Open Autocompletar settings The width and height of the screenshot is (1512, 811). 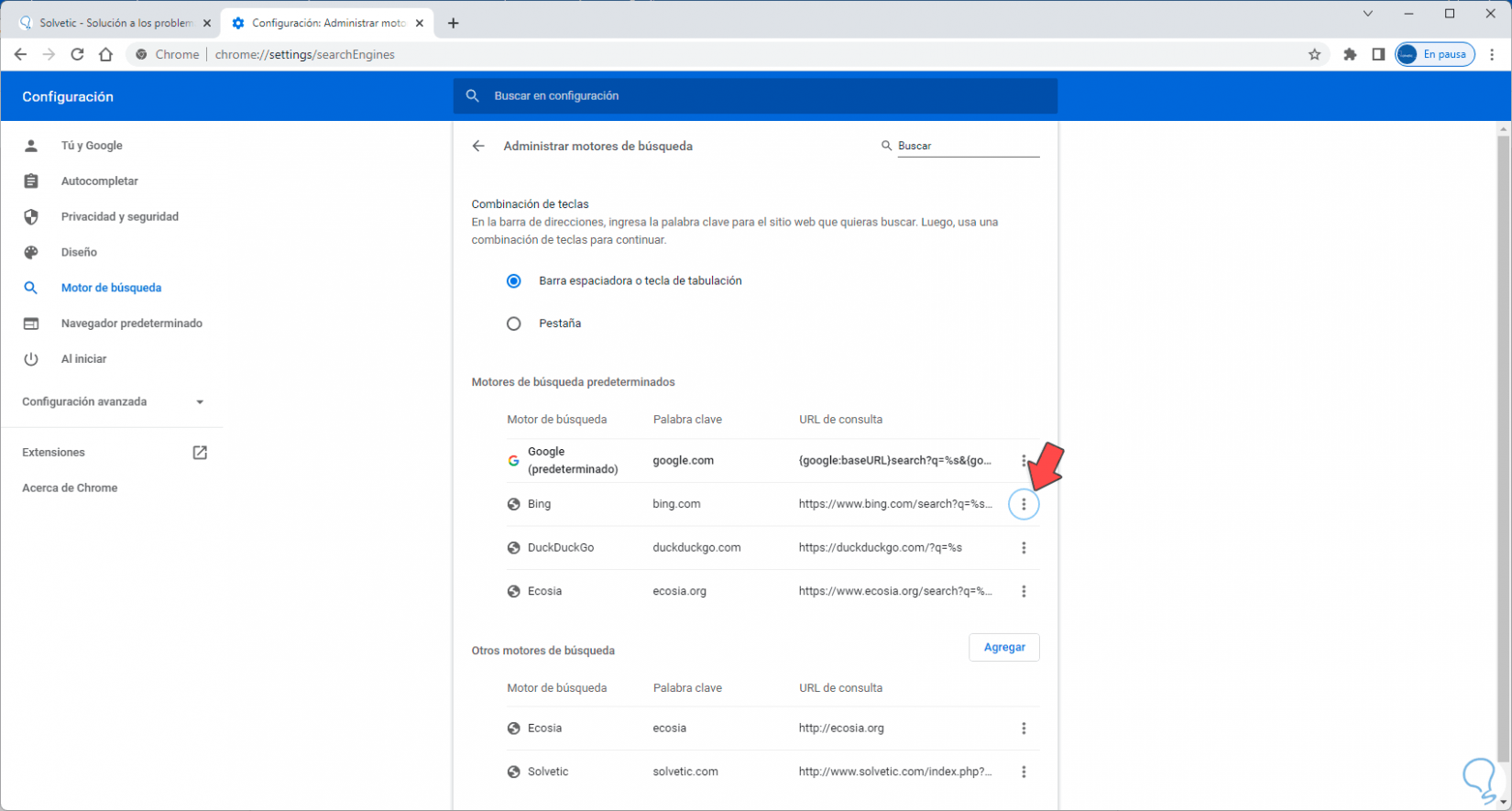(99, 181)
